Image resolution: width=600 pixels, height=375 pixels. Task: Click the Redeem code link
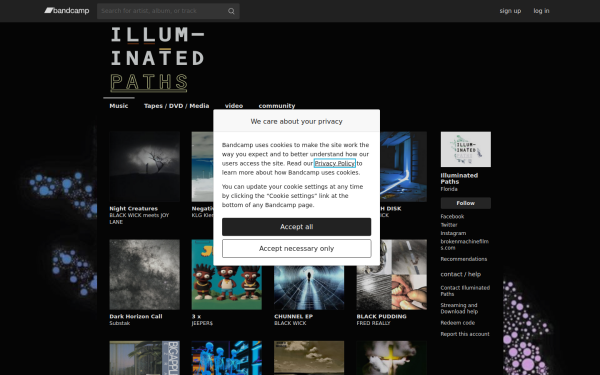(x=458, y=323)
